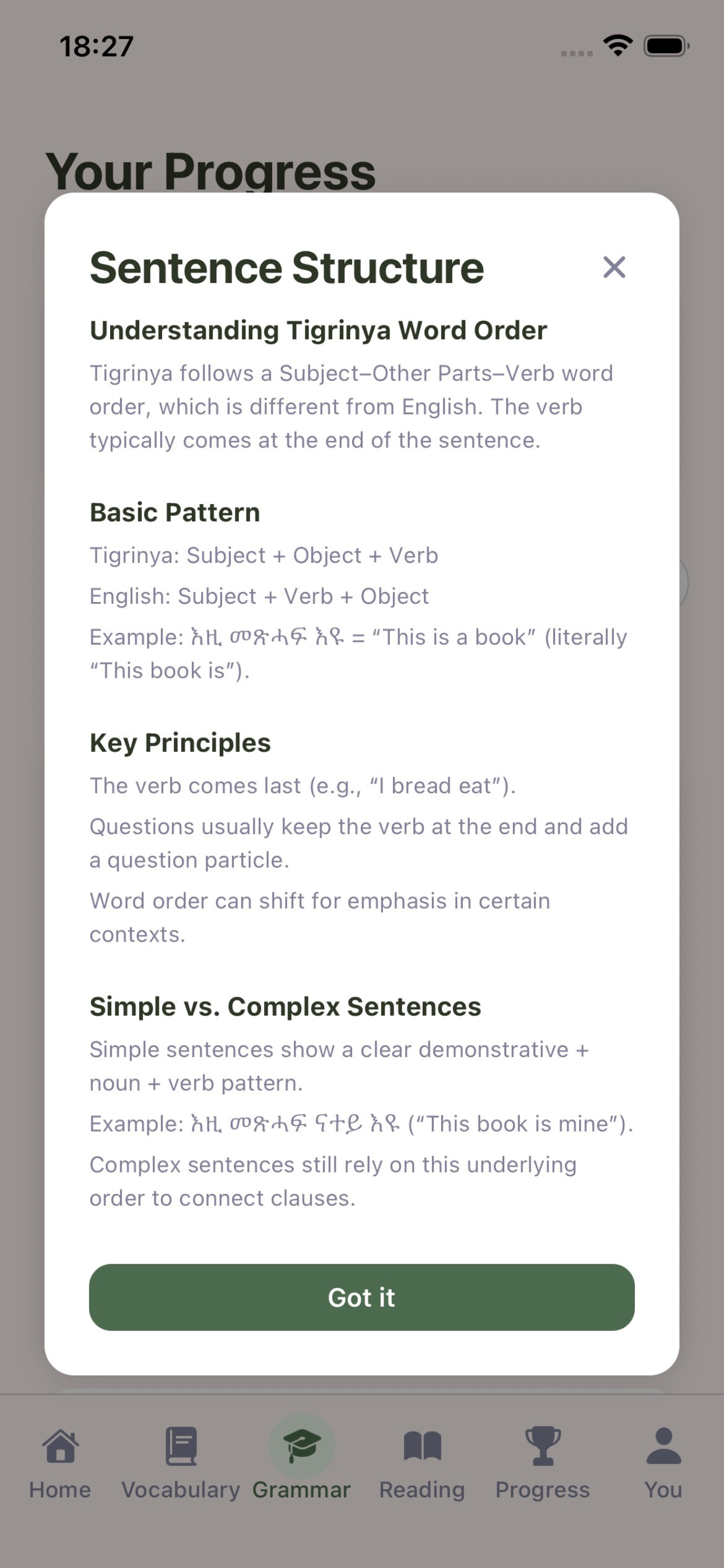Image resolution: width=724 pixels, height=1568 pixels.
Task: Tap the Grammar graduation cap icon
Action: [302, 1445]
